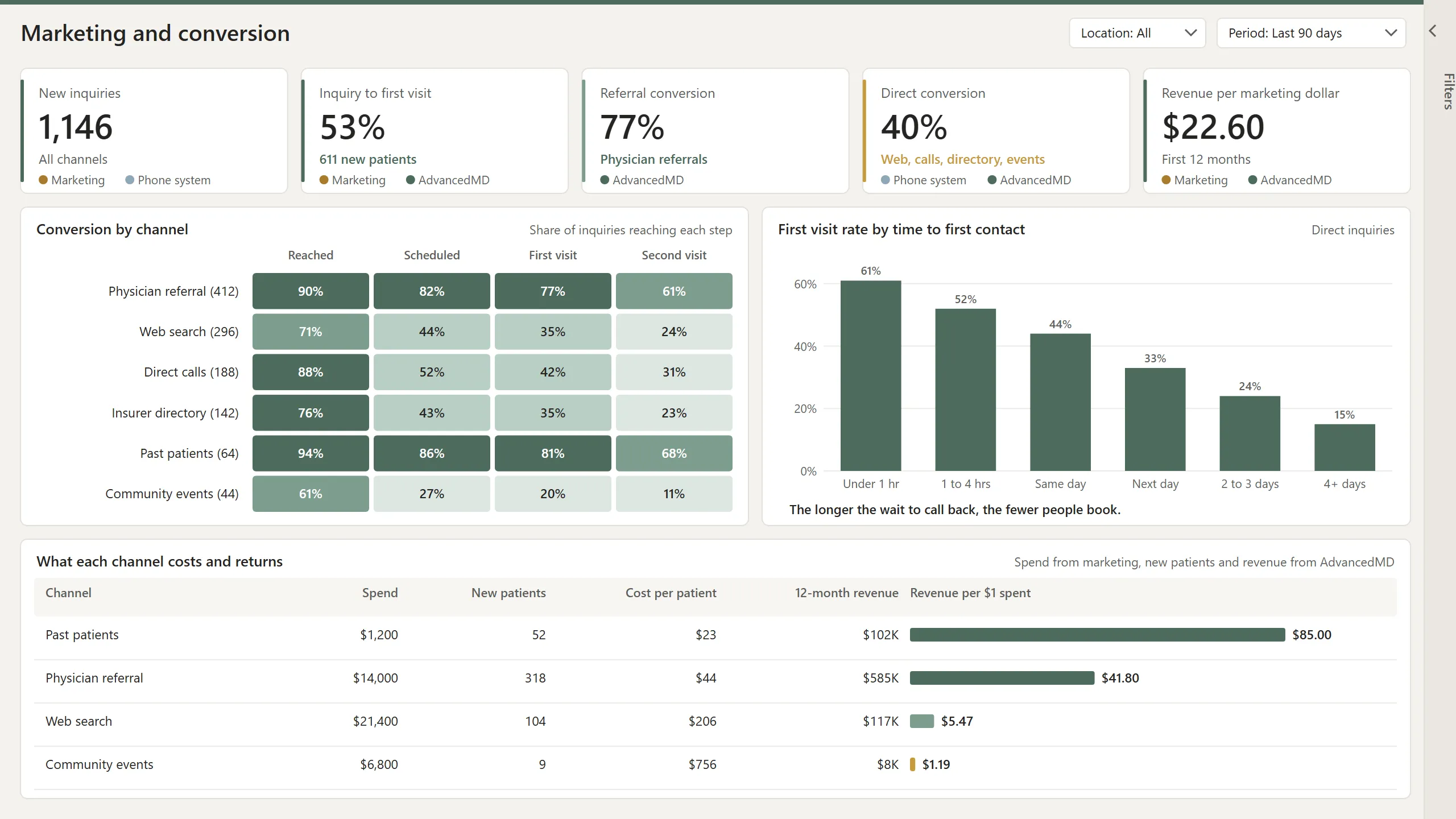Click the Past patients Second visit 68% cell
1456x819 pixels.
(674, 453)
